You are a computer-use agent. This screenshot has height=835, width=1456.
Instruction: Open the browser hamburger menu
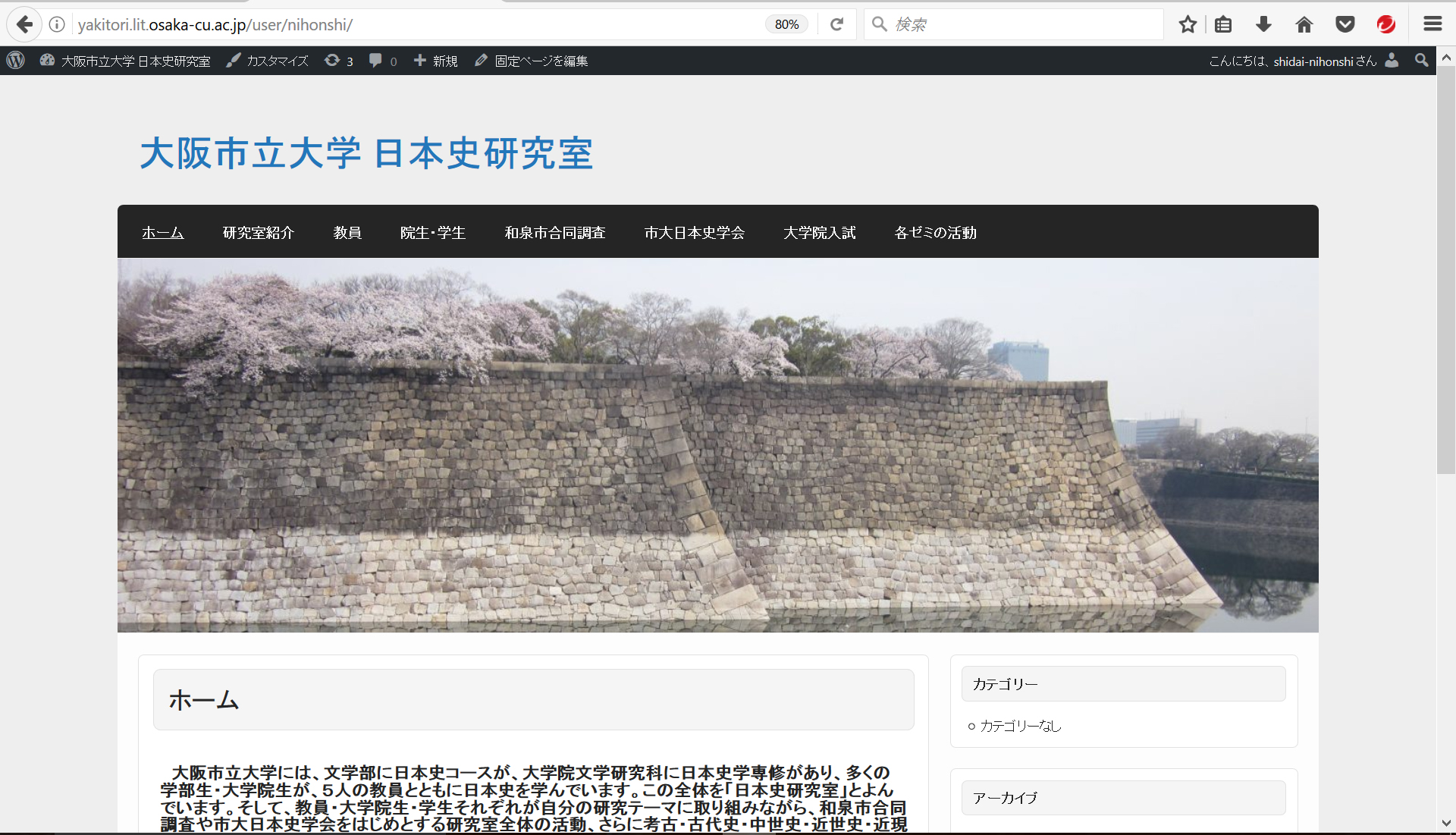tap(1432, 24)
